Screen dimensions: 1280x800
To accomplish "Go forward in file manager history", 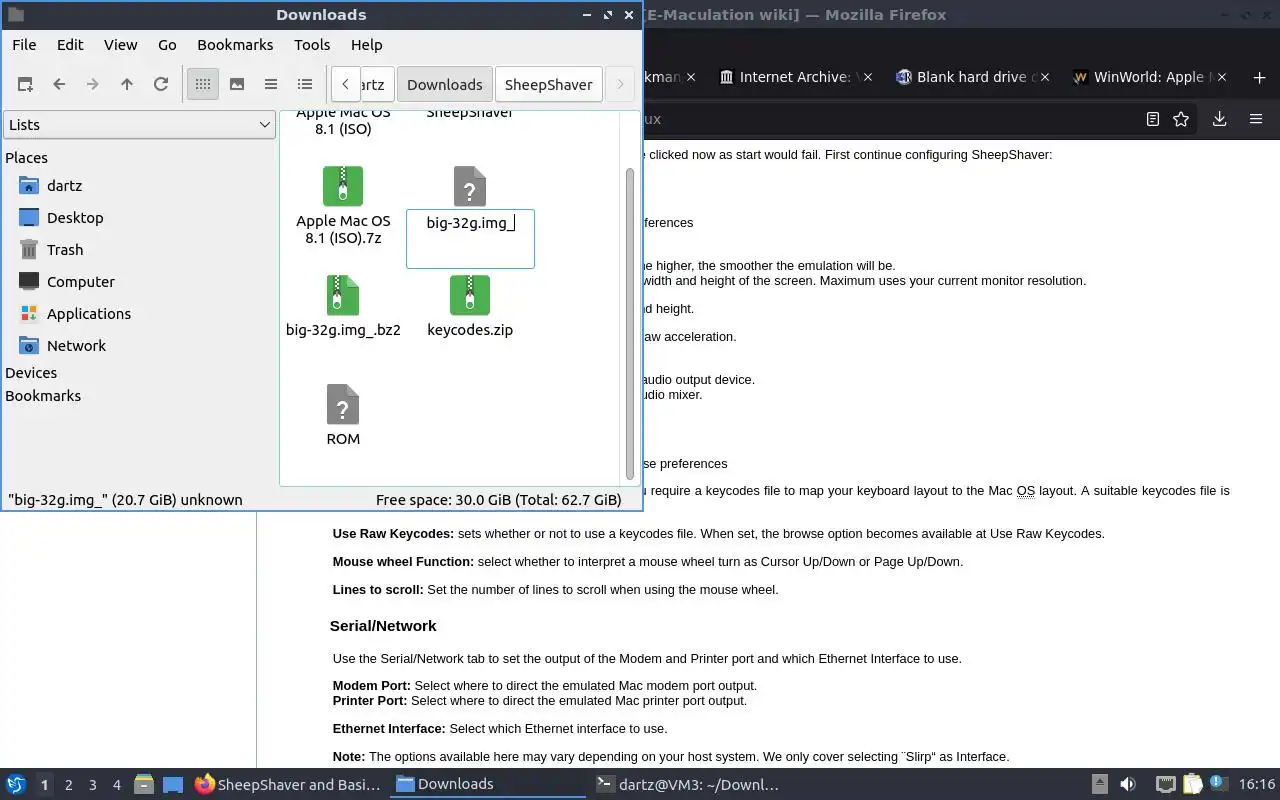I will (x=93, y=85).
